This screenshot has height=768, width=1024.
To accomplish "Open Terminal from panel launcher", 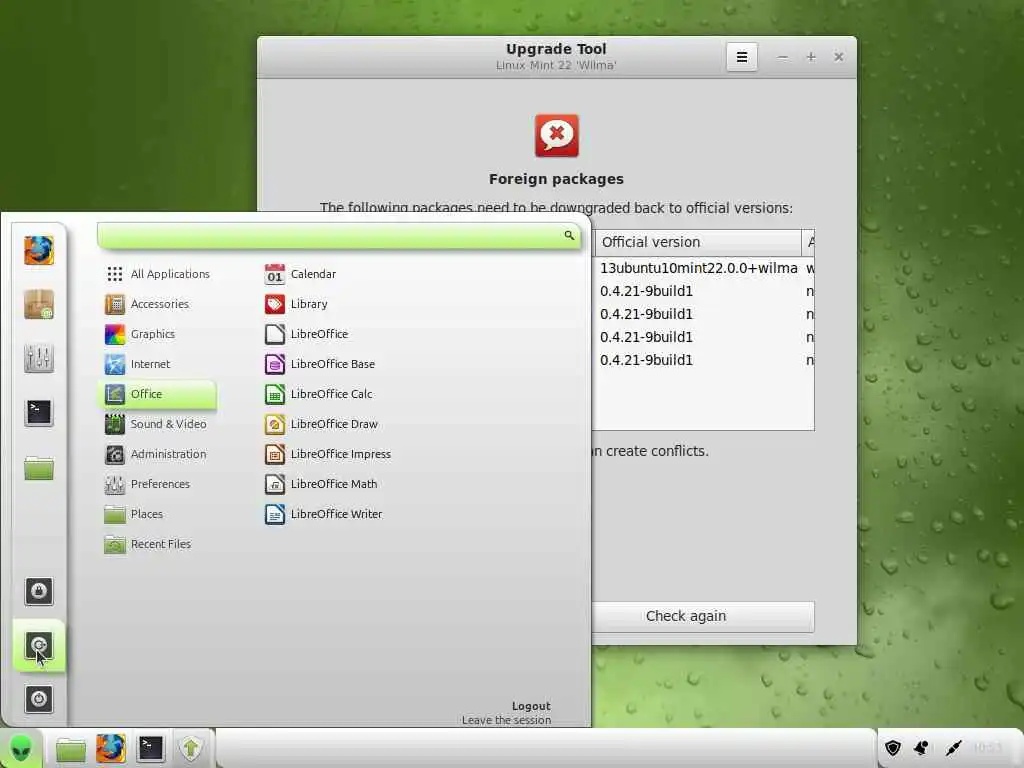I will point(150,749).
